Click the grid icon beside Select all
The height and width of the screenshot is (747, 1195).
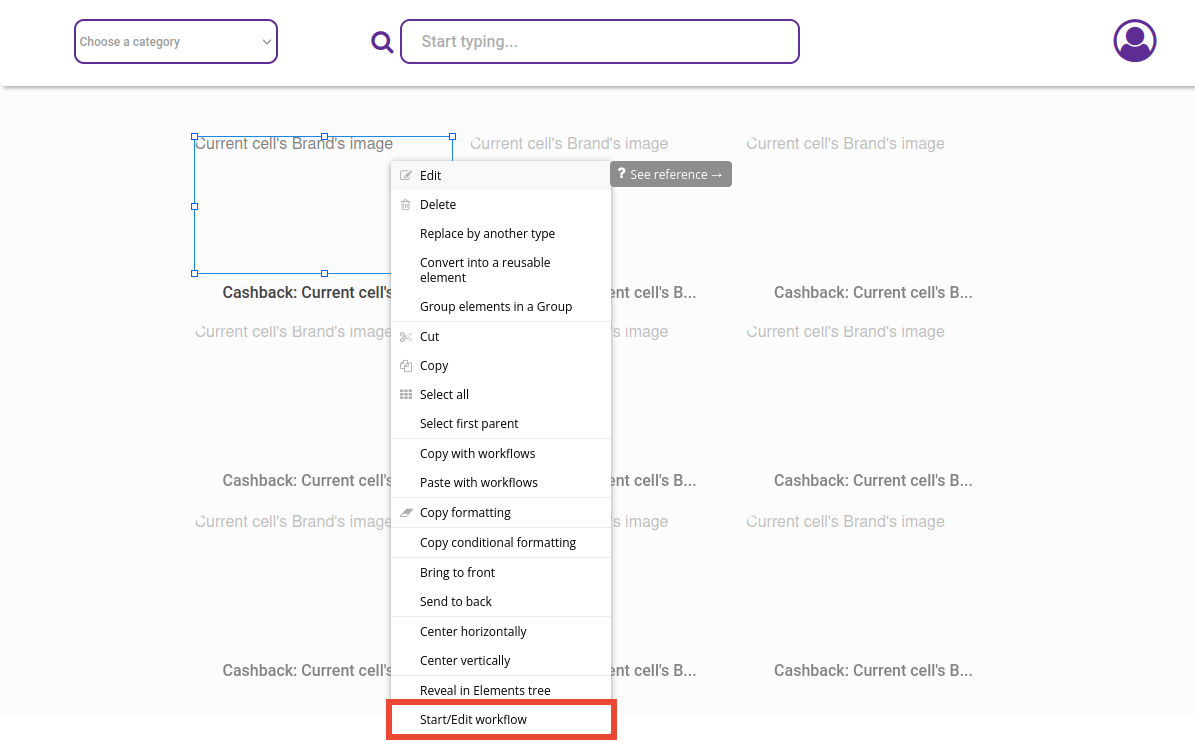[x=406, y=394]
